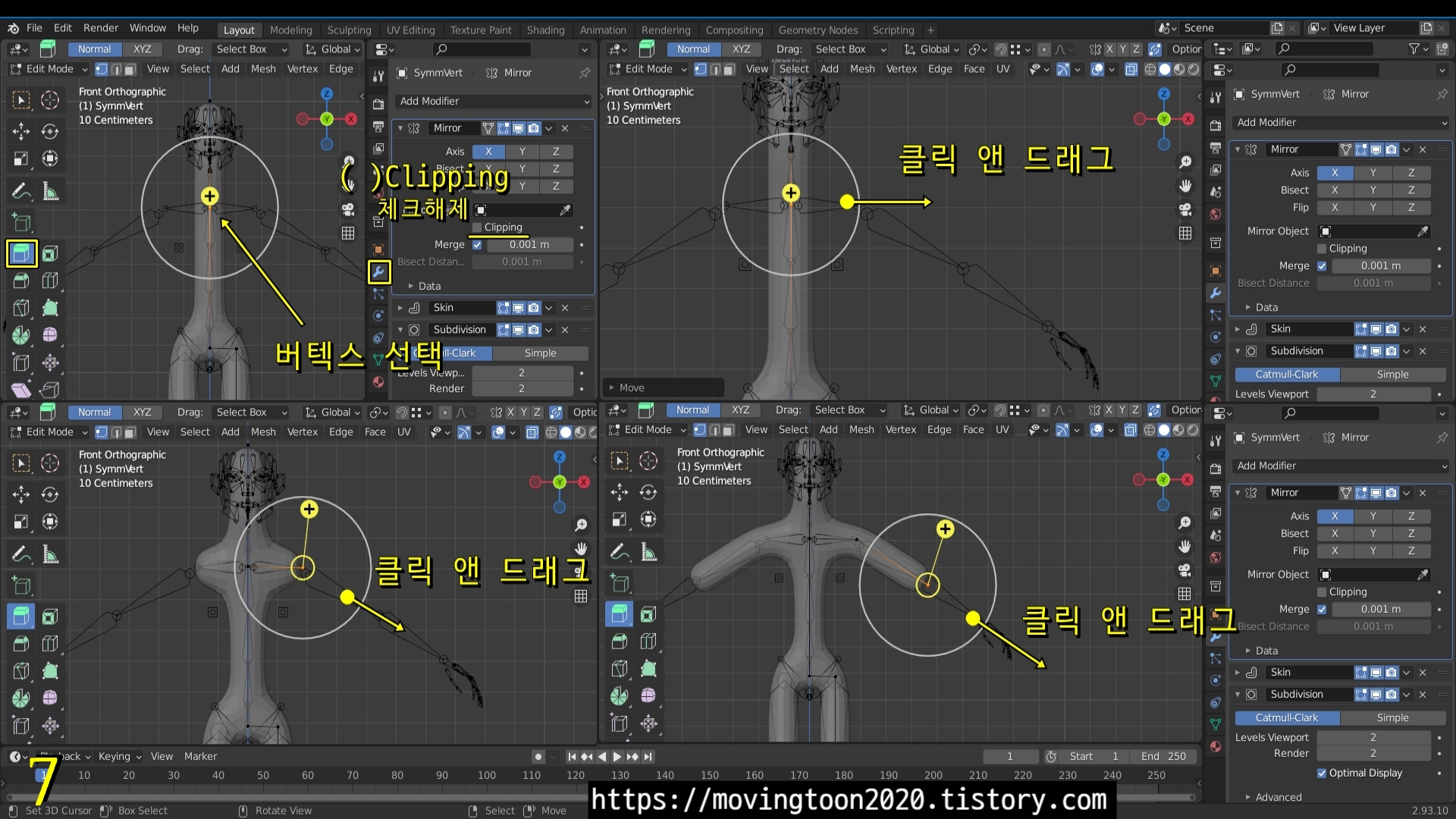The height and width of the screenshot is (819, 1456).
Task: Enable the Clipping checkbox in Mirror modifier
Action: pyautogui.click(x=477, y=227)
